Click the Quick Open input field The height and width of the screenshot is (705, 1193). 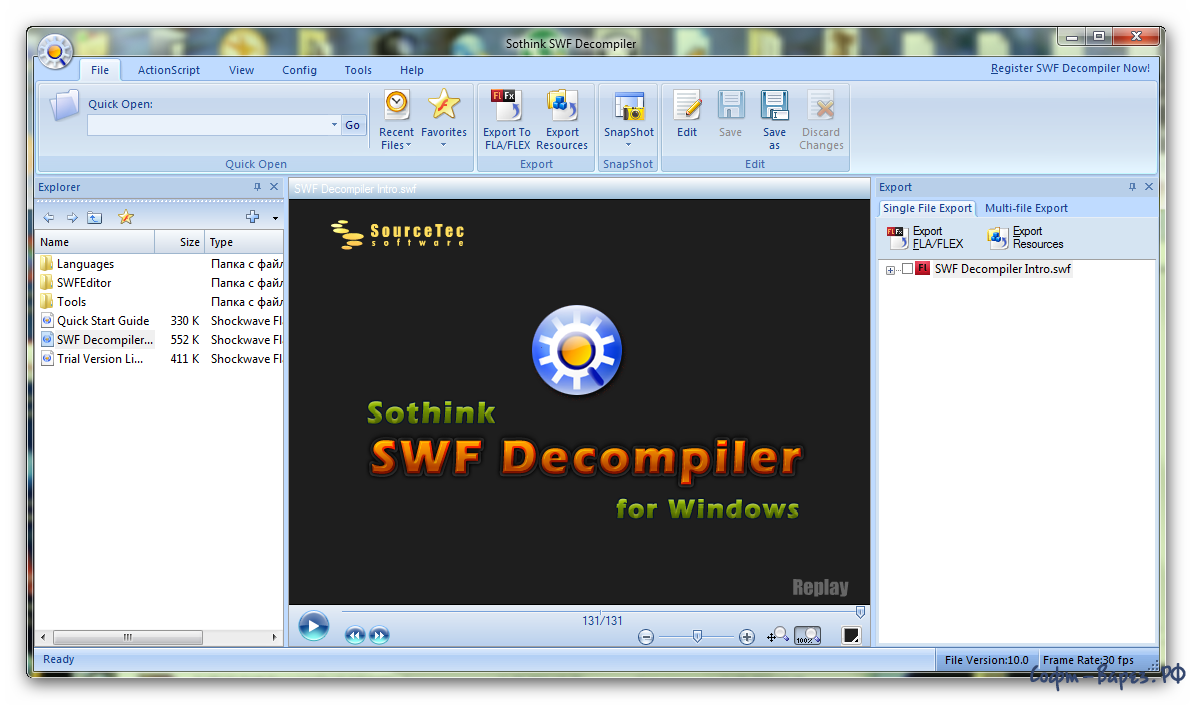(x=208, y=125)
